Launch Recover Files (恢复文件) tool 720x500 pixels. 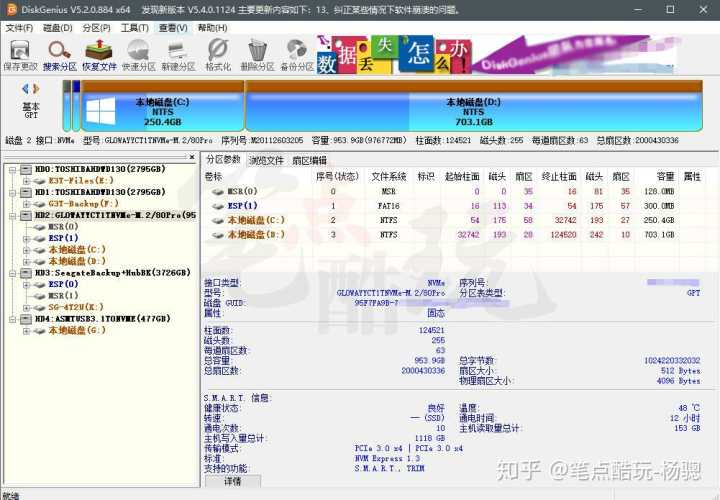point(99,55)
